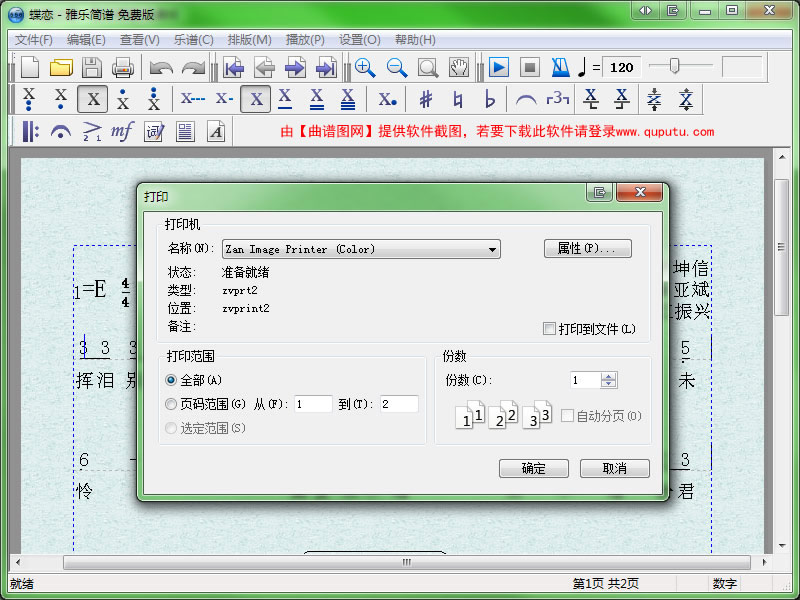Select the 页码范围(G) radio button
This screenshot has width=800, height=600.
click(171, 404)
